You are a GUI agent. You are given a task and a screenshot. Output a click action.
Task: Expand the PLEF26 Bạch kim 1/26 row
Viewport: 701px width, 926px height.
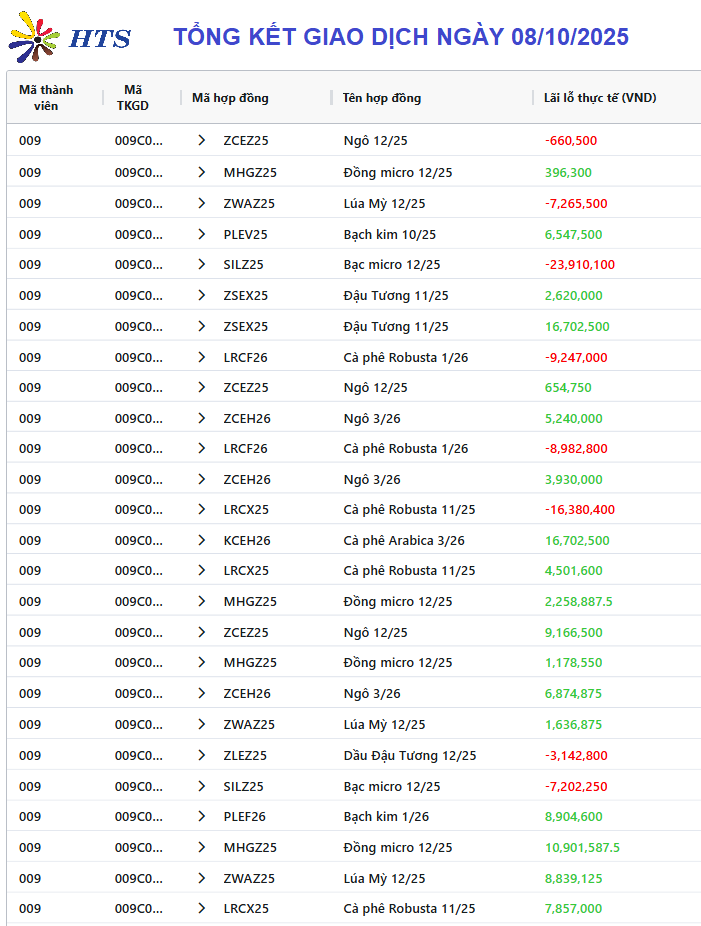pyautogui.click(x=202, y=816)
